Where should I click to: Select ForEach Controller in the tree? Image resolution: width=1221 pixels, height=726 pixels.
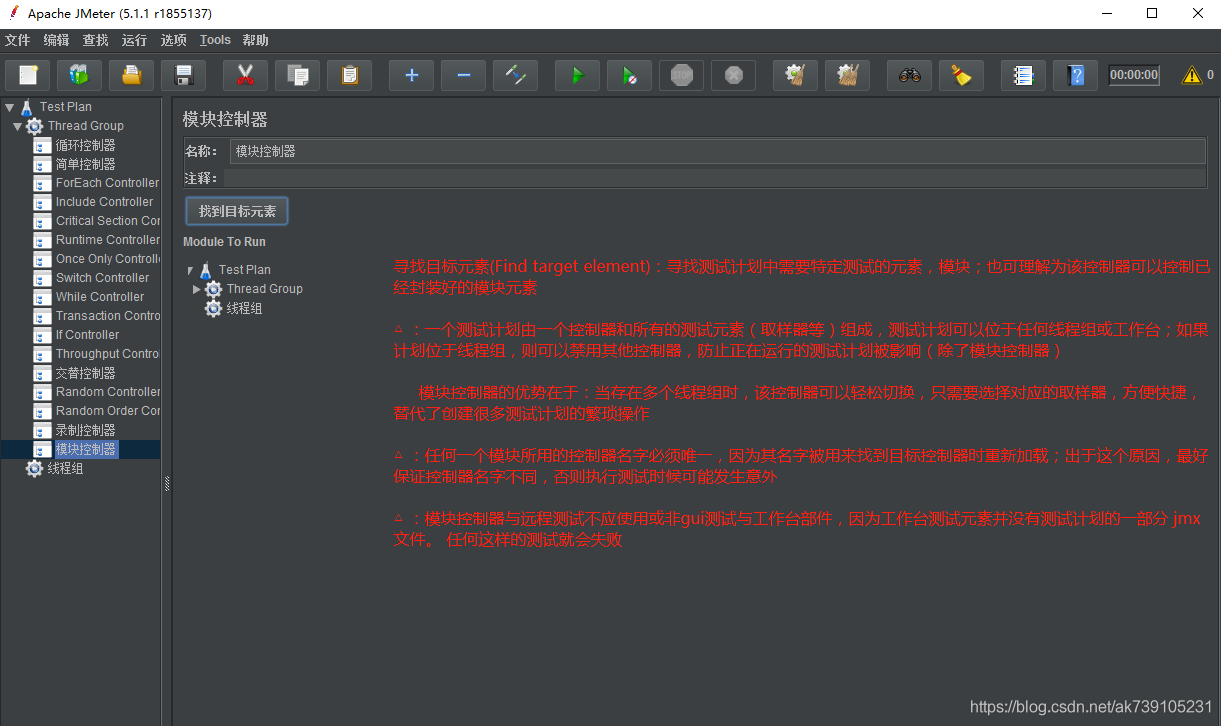click(107, 183)
